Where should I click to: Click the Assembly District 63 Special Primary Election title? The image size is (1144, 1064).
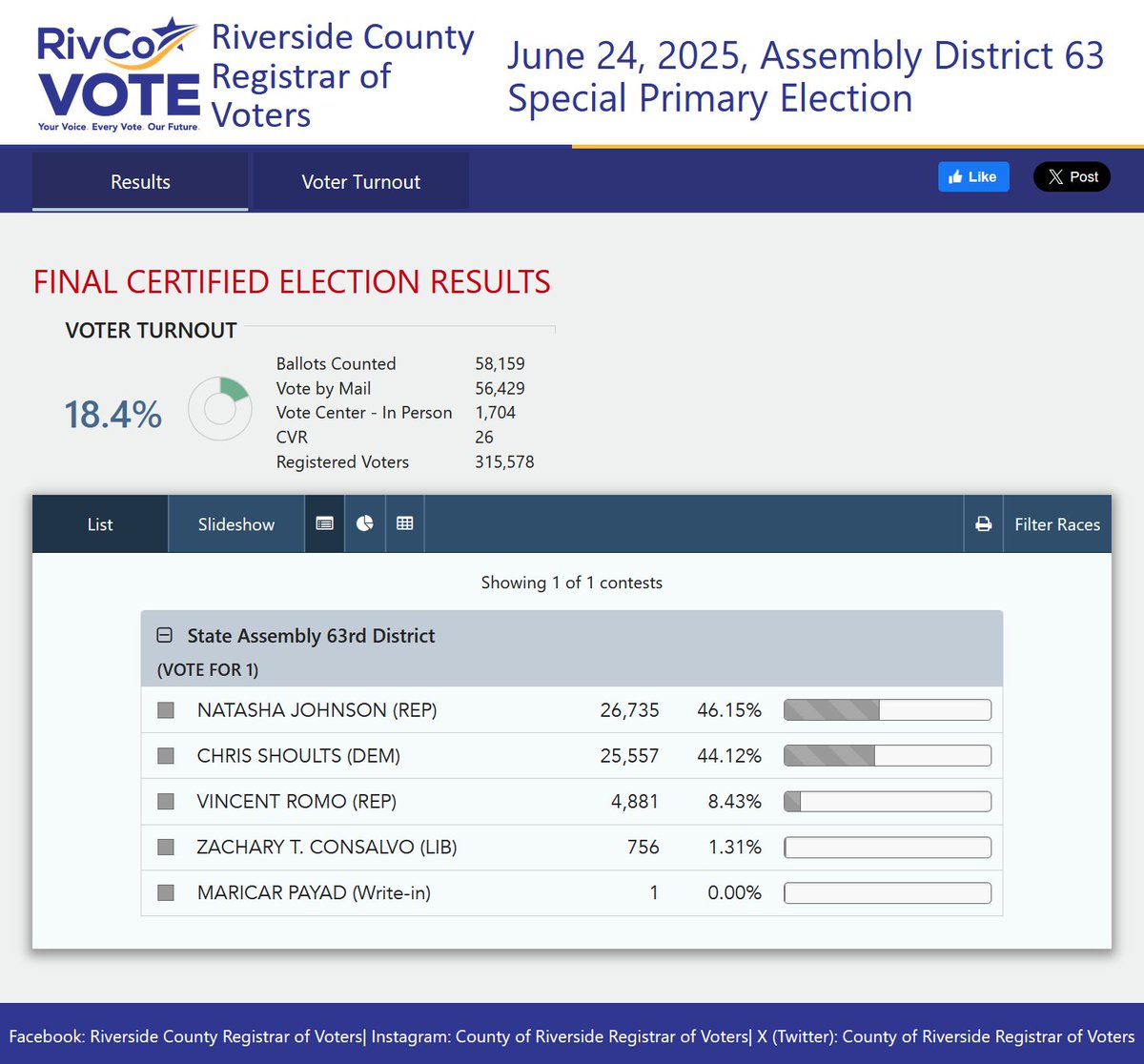806,76
